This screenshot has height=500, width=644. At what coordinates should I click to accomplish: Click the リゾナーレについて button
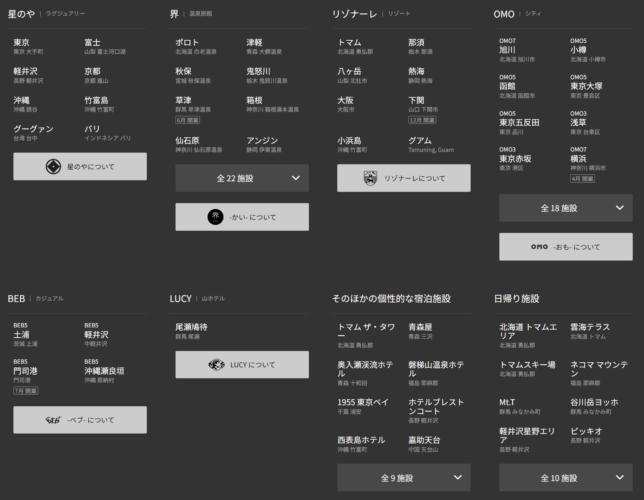403,178
